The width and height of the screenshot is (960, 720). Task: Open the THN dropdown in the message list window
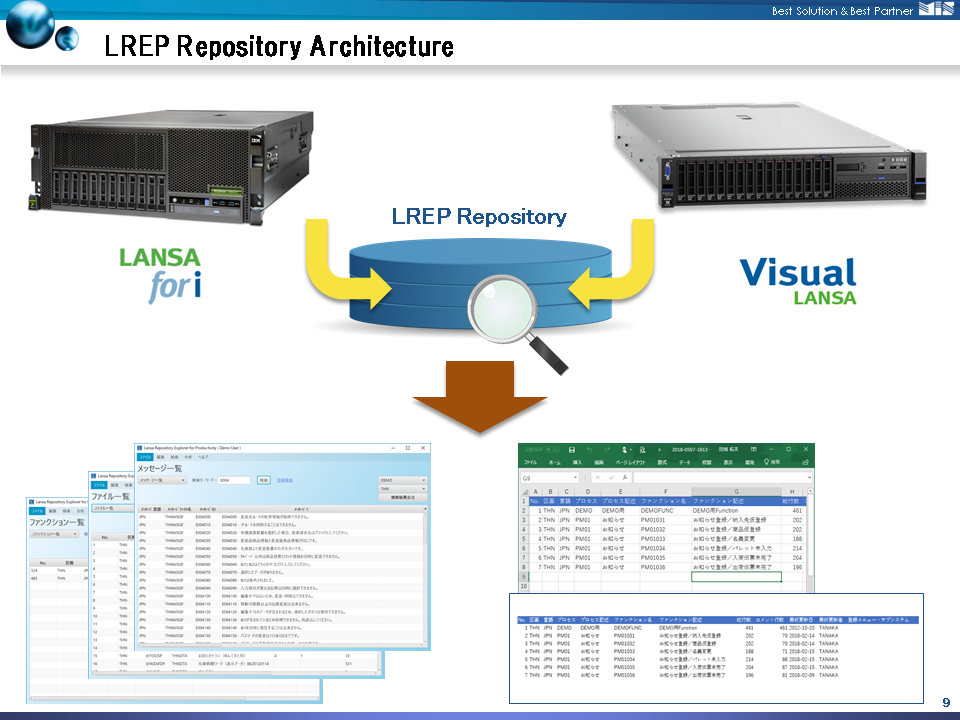click(x=402, y=489)
